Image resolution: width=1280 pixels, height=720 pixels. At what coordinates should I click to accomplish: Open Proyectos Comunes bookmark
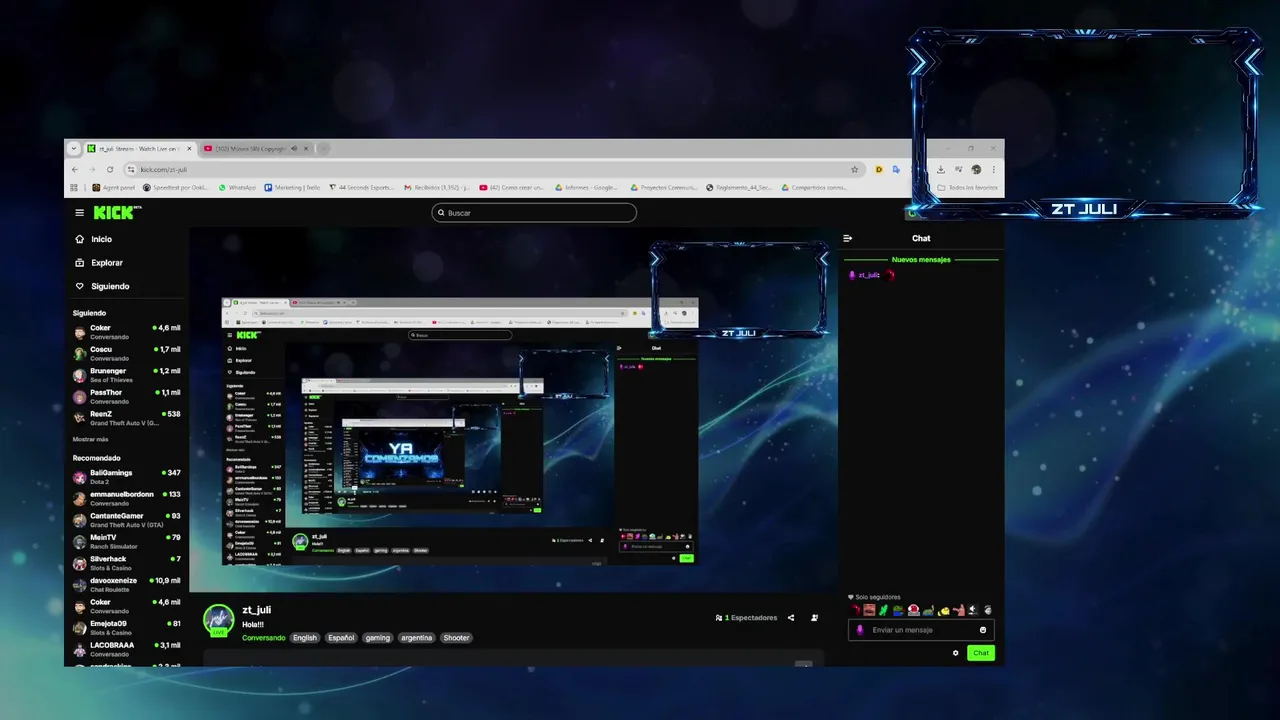click(x=664, y=187)
